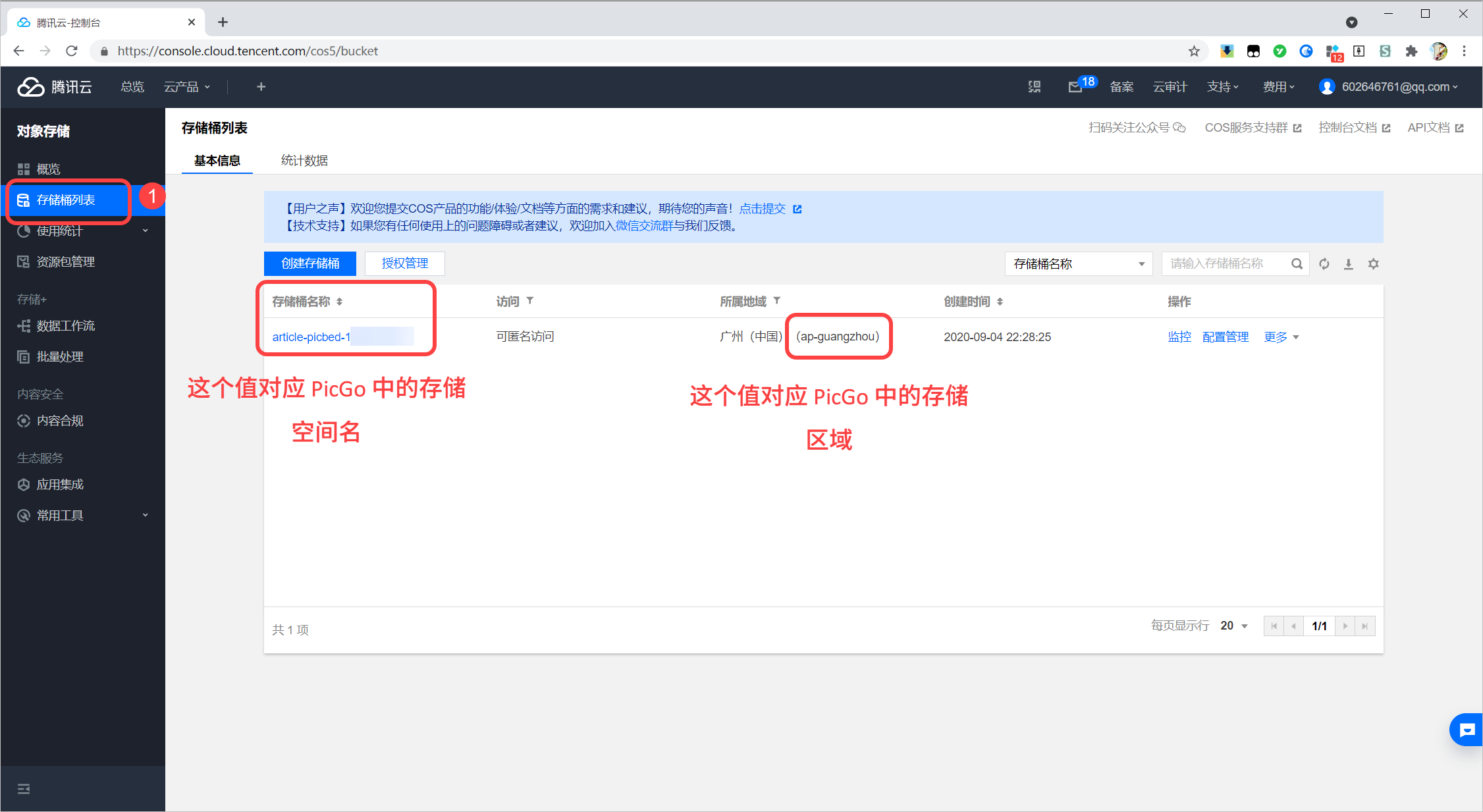This screenshot has width=1483, height=812.
Task: Open the message mail icon with badge 18
Action: (1075, 87)
